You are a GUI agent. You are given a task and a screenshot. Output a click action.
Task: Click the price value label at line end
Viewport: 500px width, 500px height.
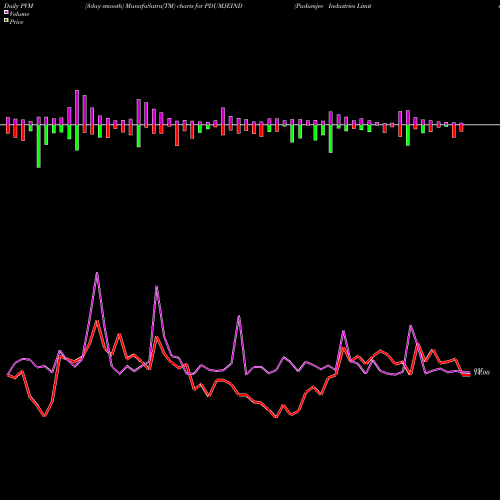(482, 372)
